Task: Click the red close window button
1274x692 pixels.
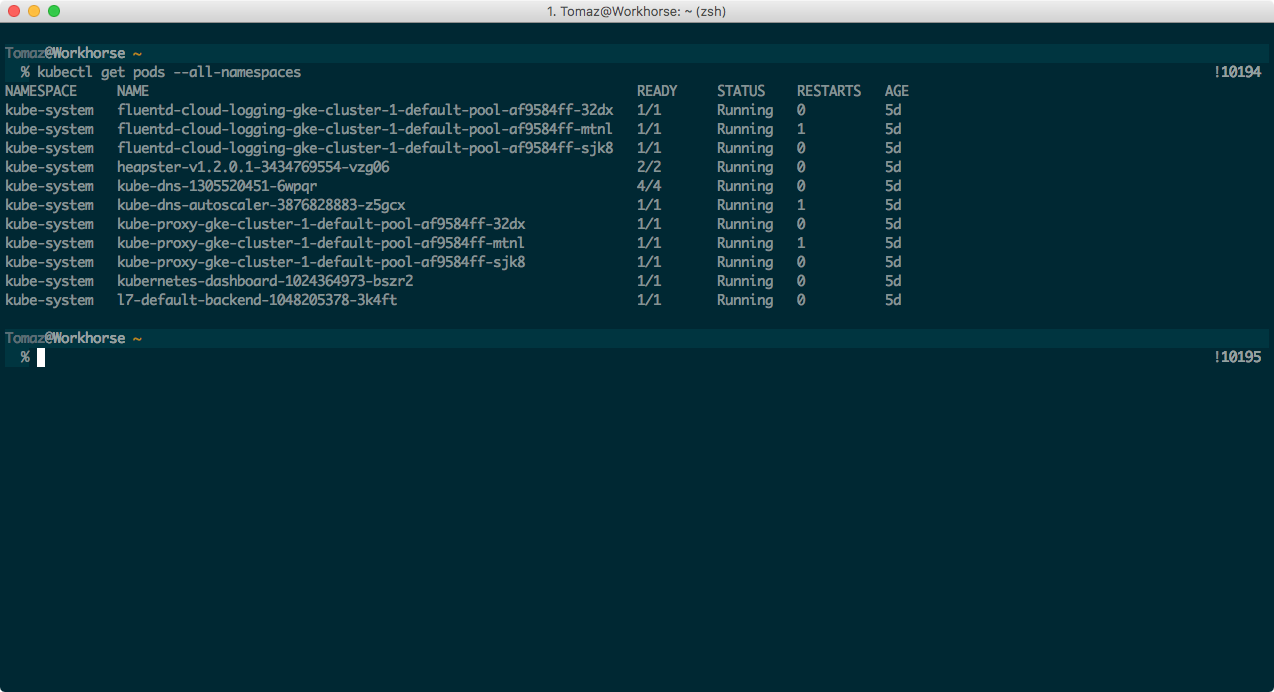Action: pyautogui.click(x=14, y=11)
